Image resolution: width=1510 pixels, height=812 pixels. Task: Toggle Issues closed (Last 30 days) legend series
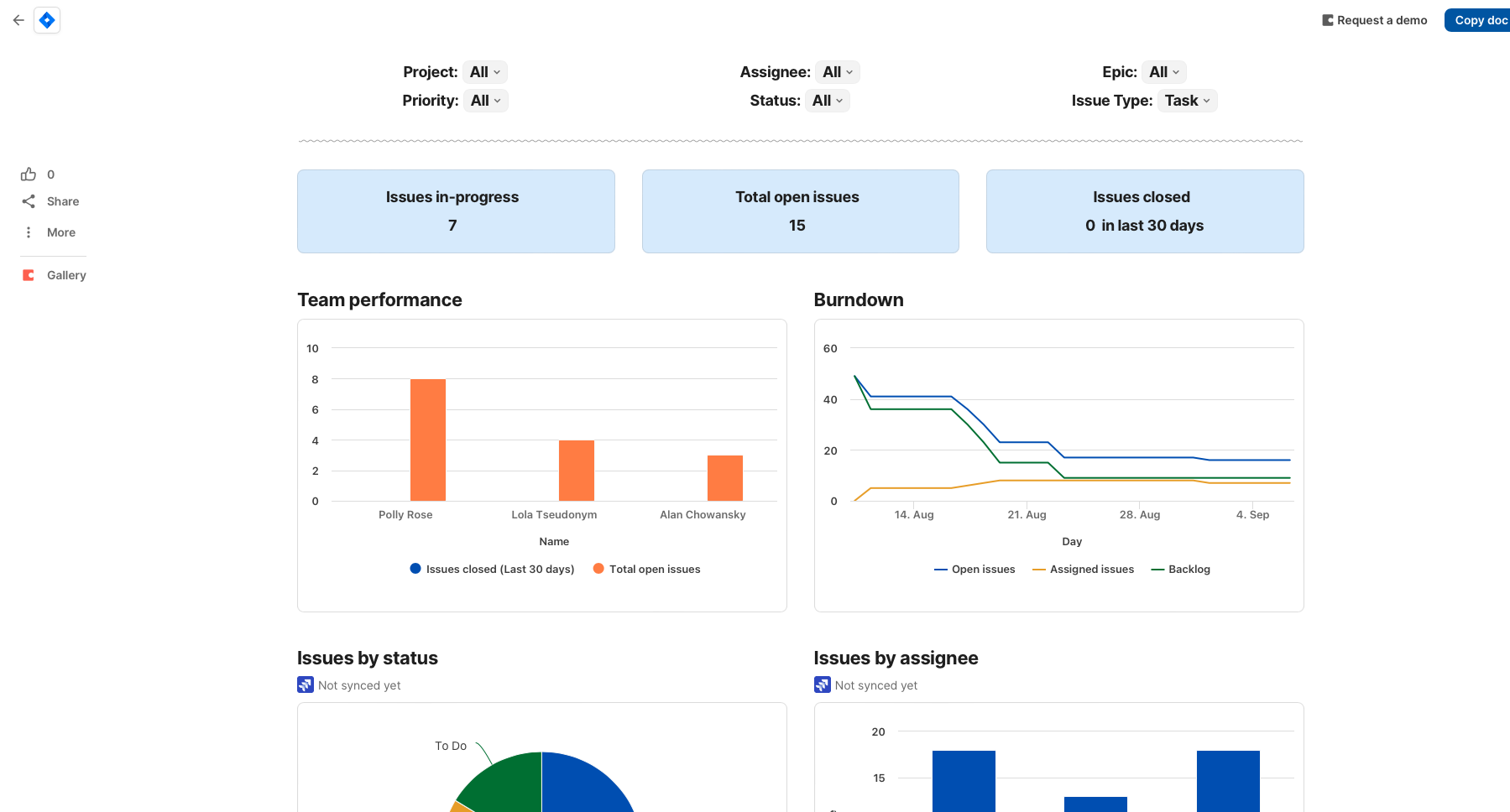click(492, 569)
